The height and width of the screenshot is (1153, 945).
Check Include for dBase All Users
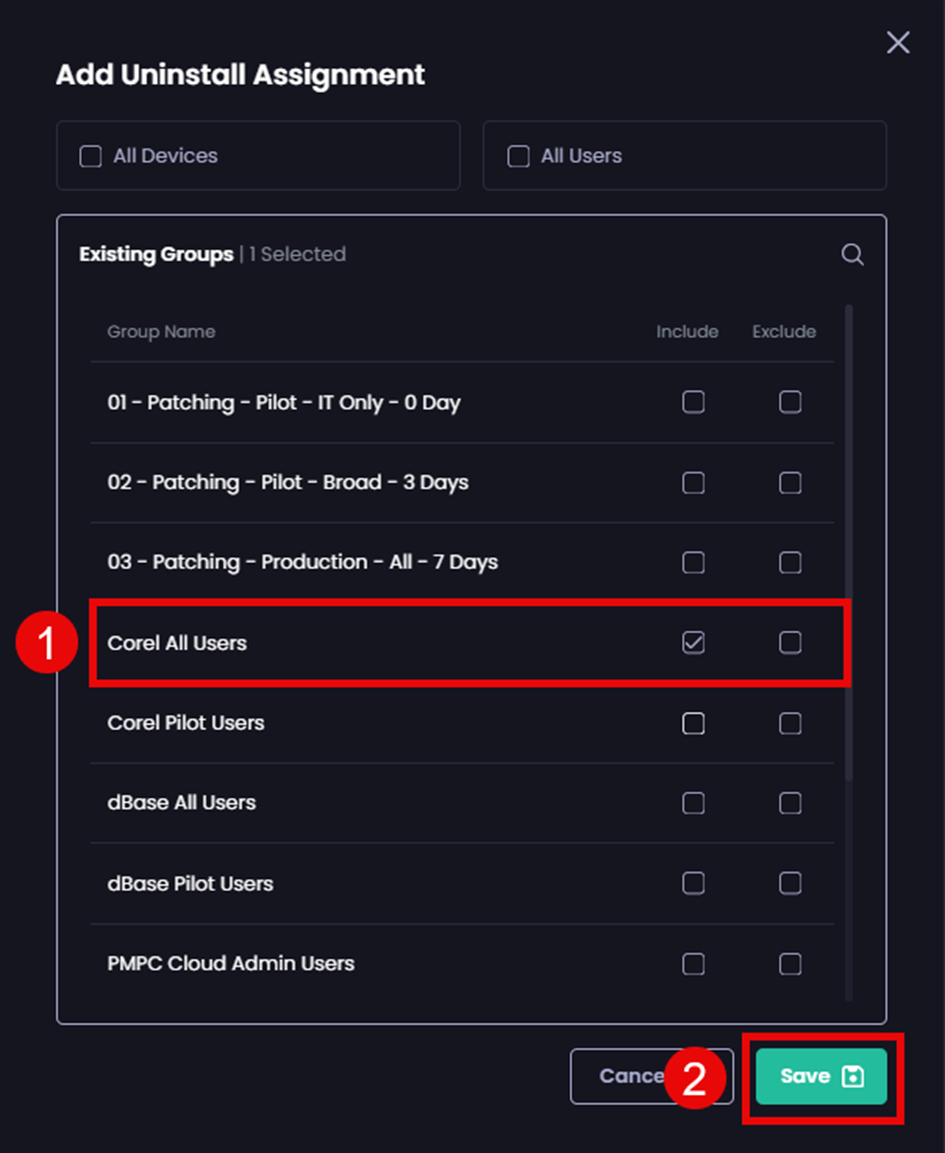click(693, 803)
